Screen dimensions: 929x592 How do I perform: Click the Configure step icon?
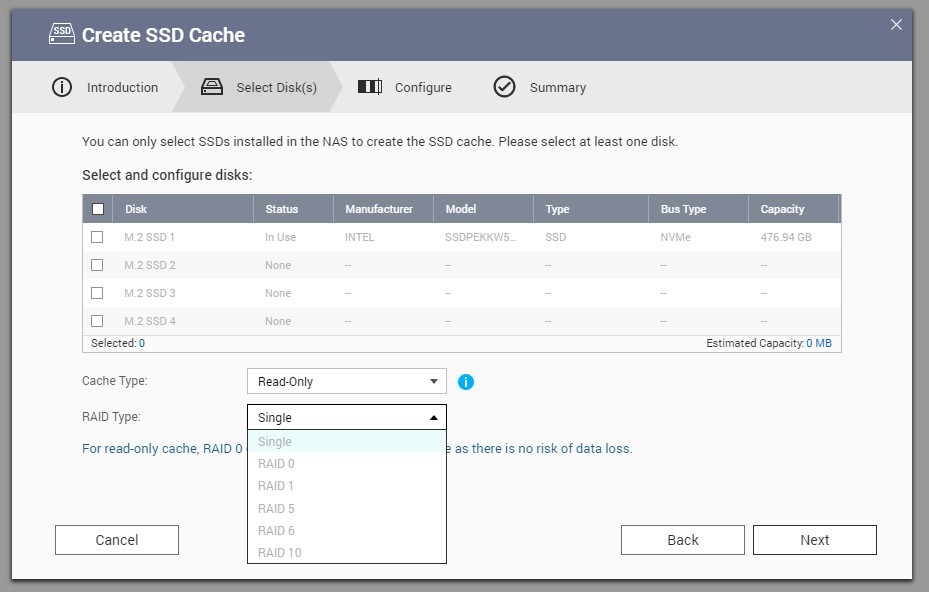[370, 87]
